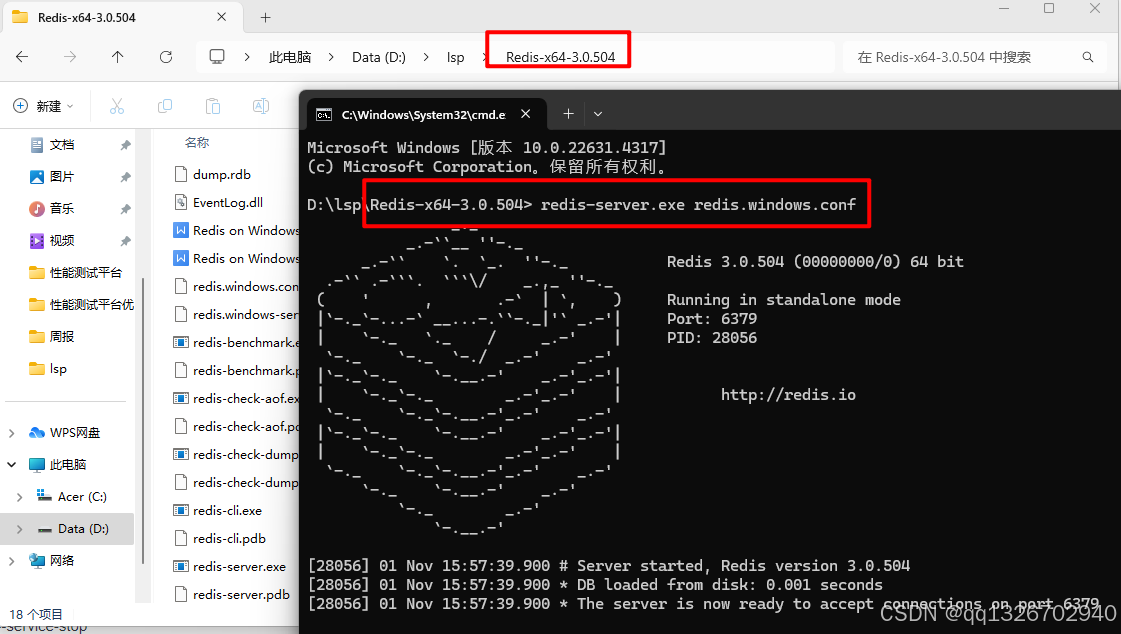
Task: Click 此电脑 in the address breadcrumb
Action: coord(290,57)
